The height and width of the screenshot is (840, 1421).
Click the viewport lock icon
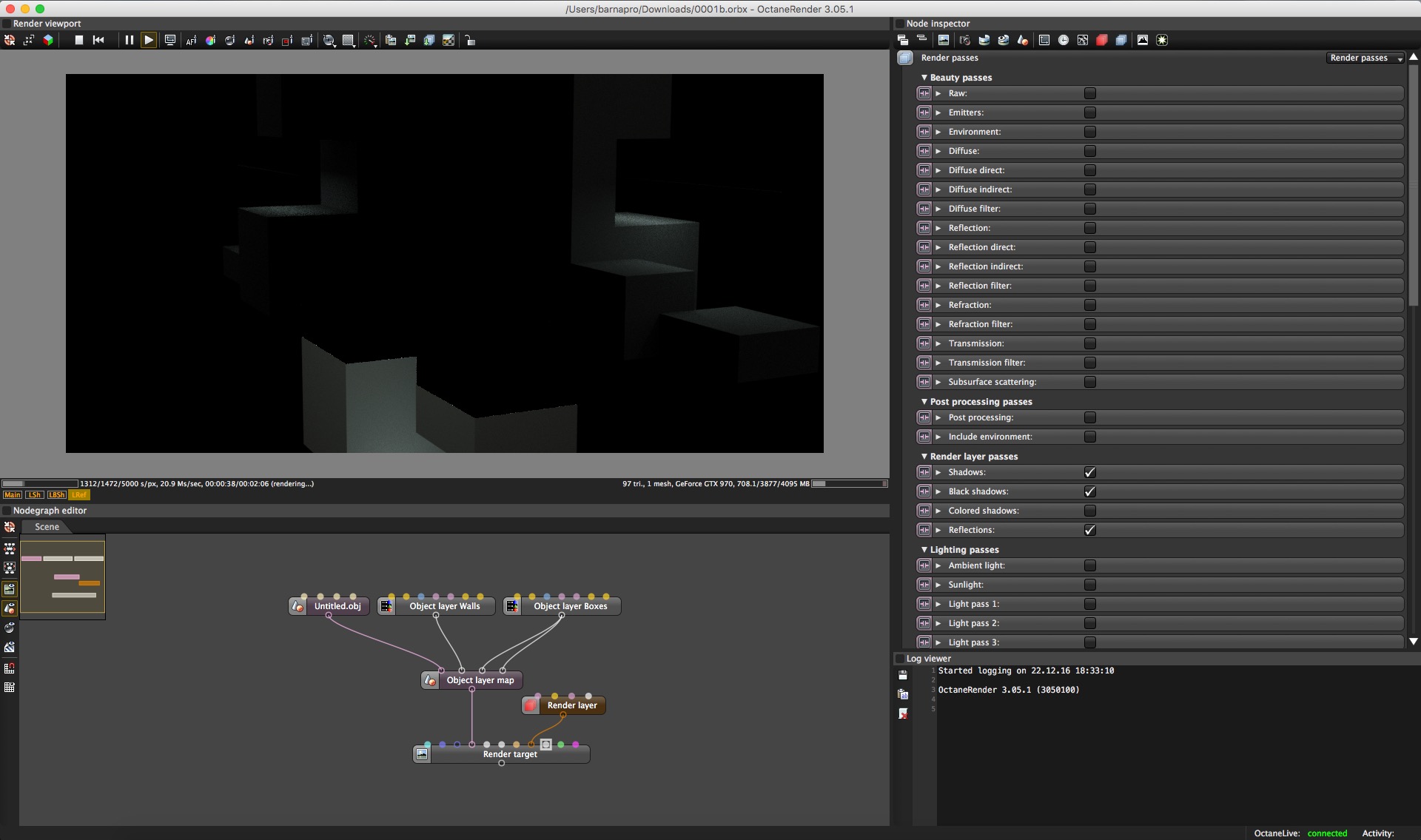[x=470, y=41]
